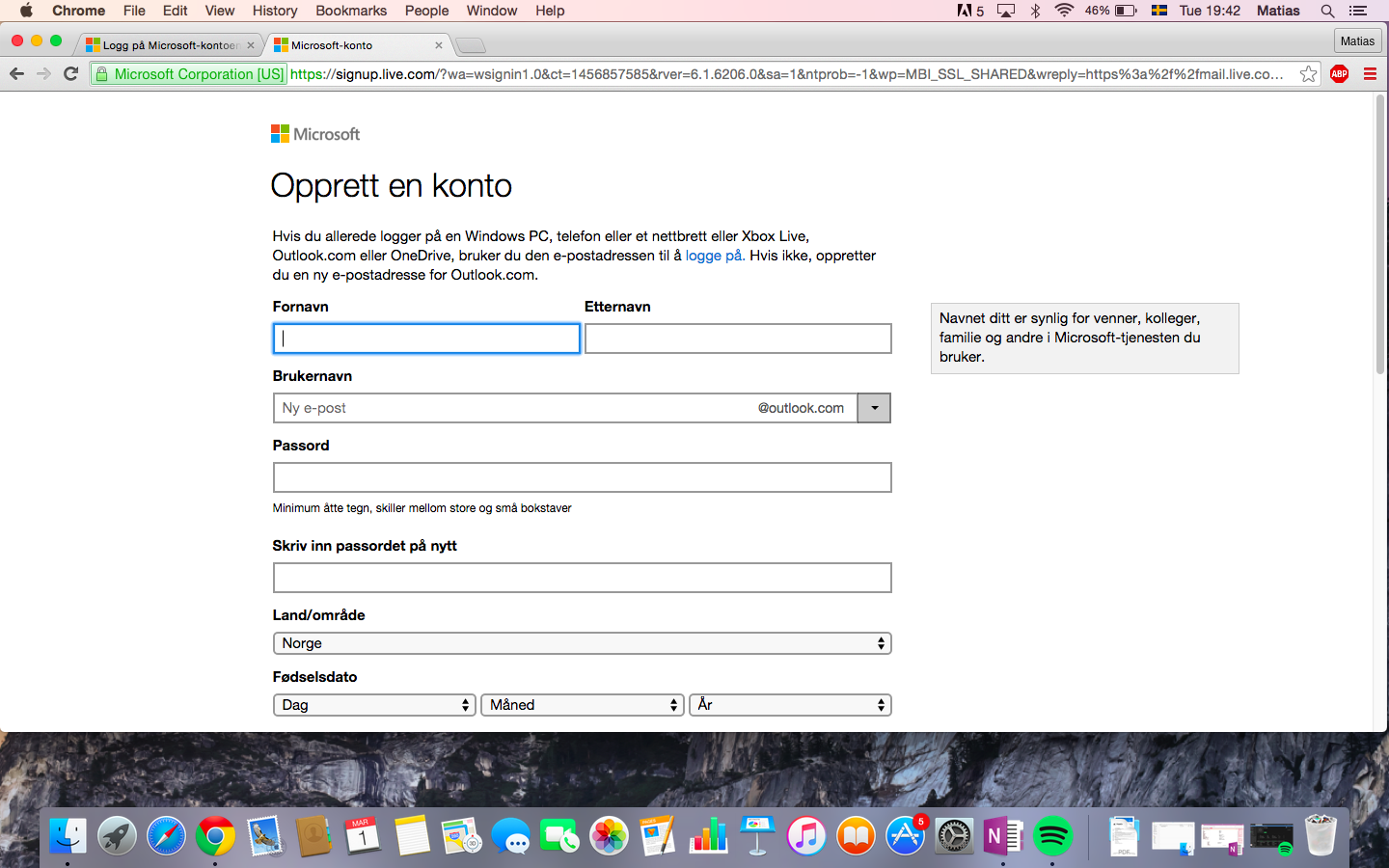
Task: Select the Microsoft-konto tab
Action: click(359, 45)
